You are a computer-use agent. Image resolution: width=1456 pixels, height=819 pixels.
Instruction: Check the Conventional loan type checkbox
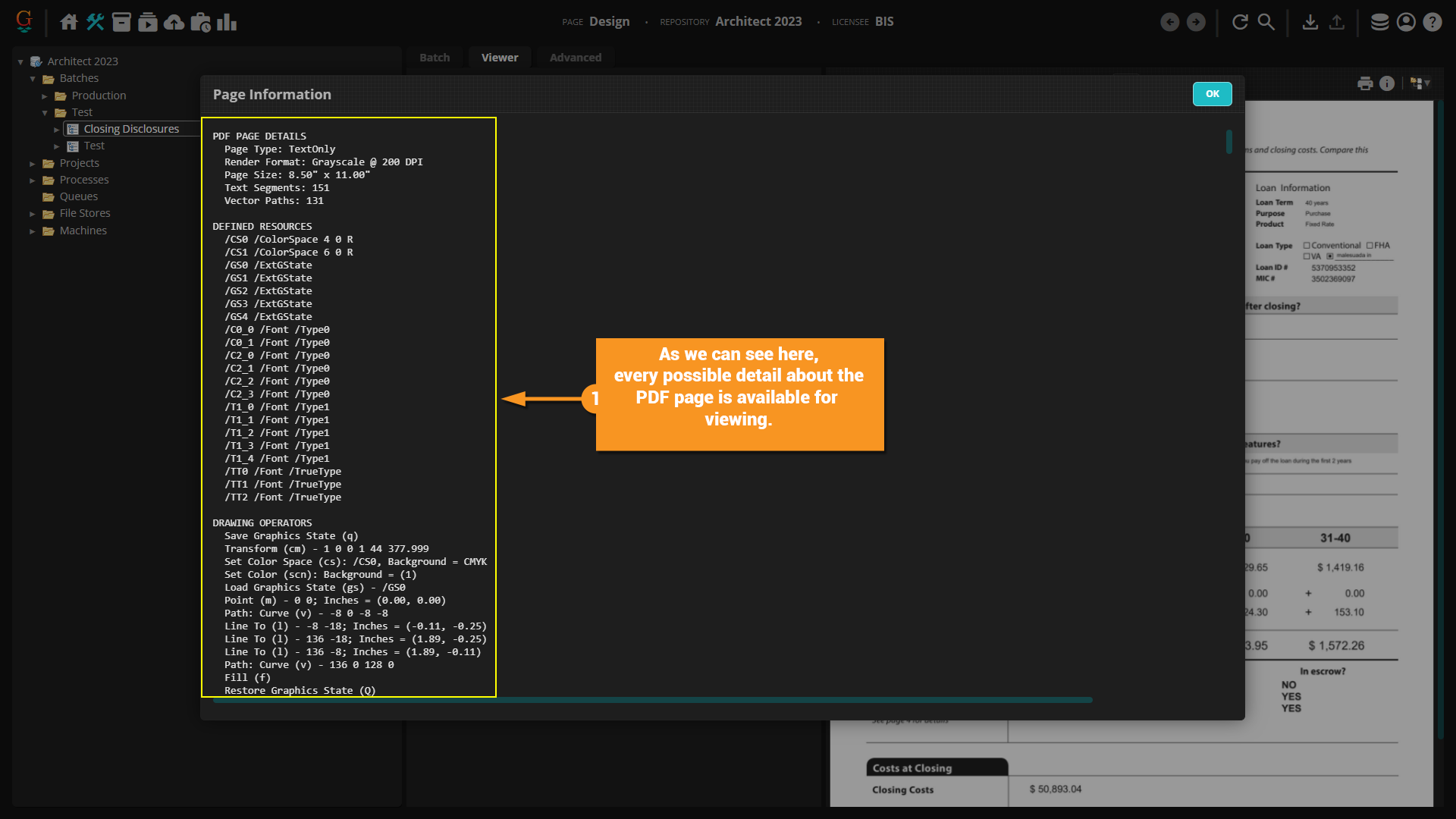click(x=1307, y=246)
